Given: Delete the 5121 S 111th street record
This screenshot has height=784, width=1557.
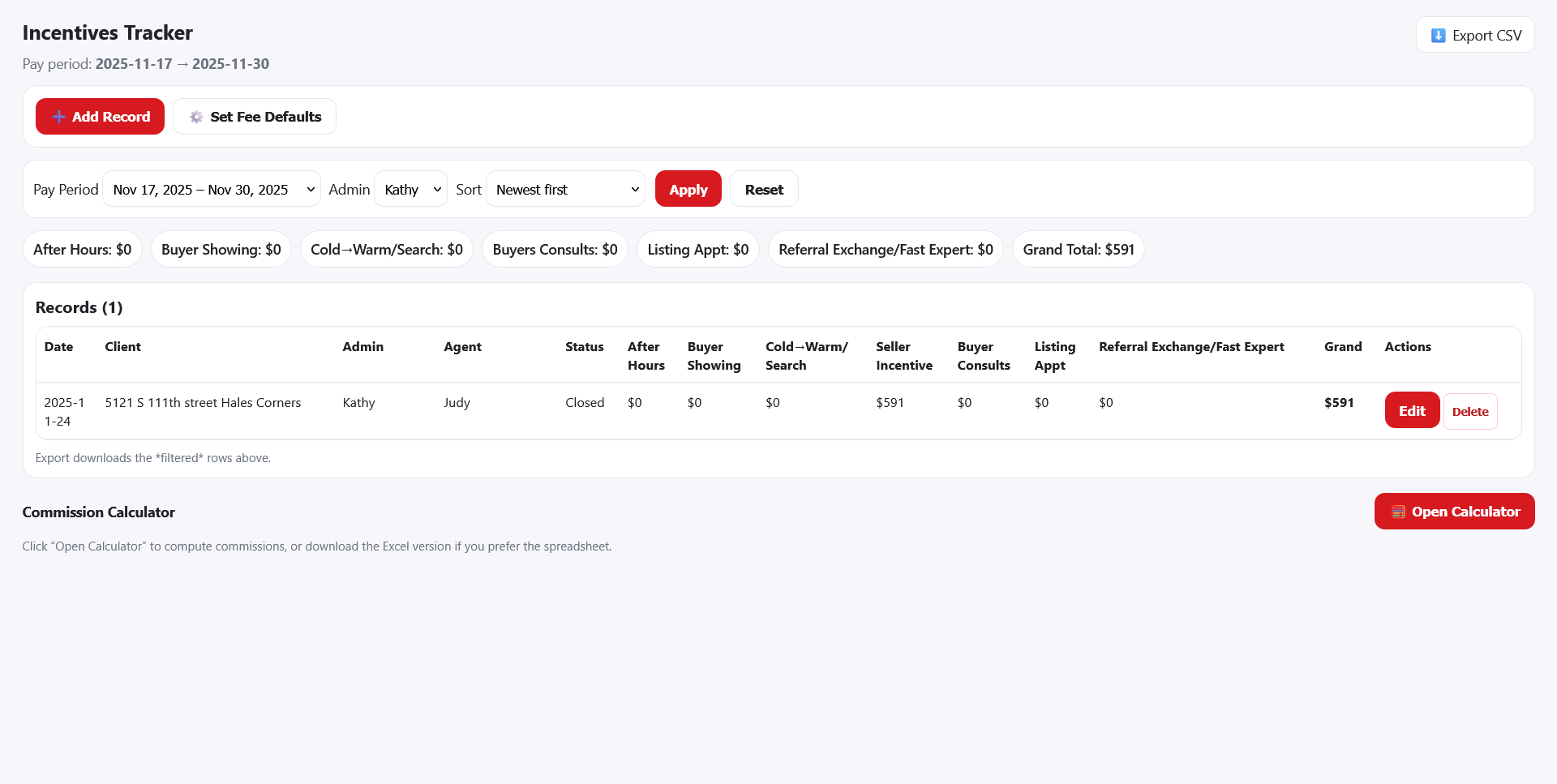Looking at the screenshot, I should coord(1470,411).
